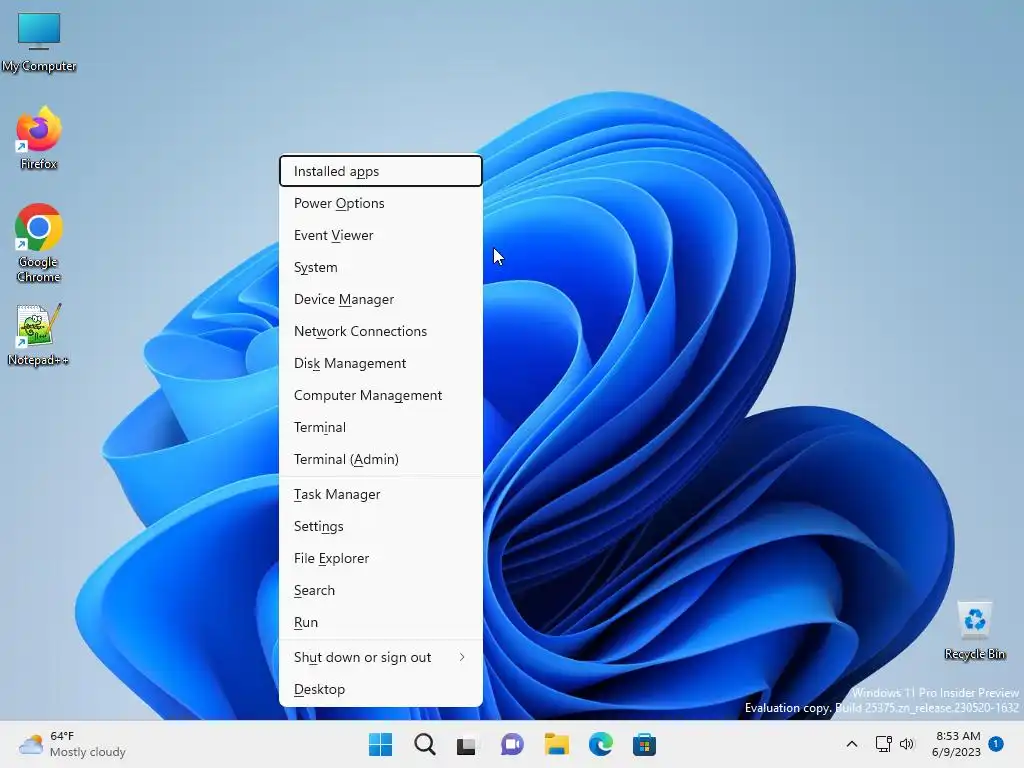Select System in the context menu

381,267
